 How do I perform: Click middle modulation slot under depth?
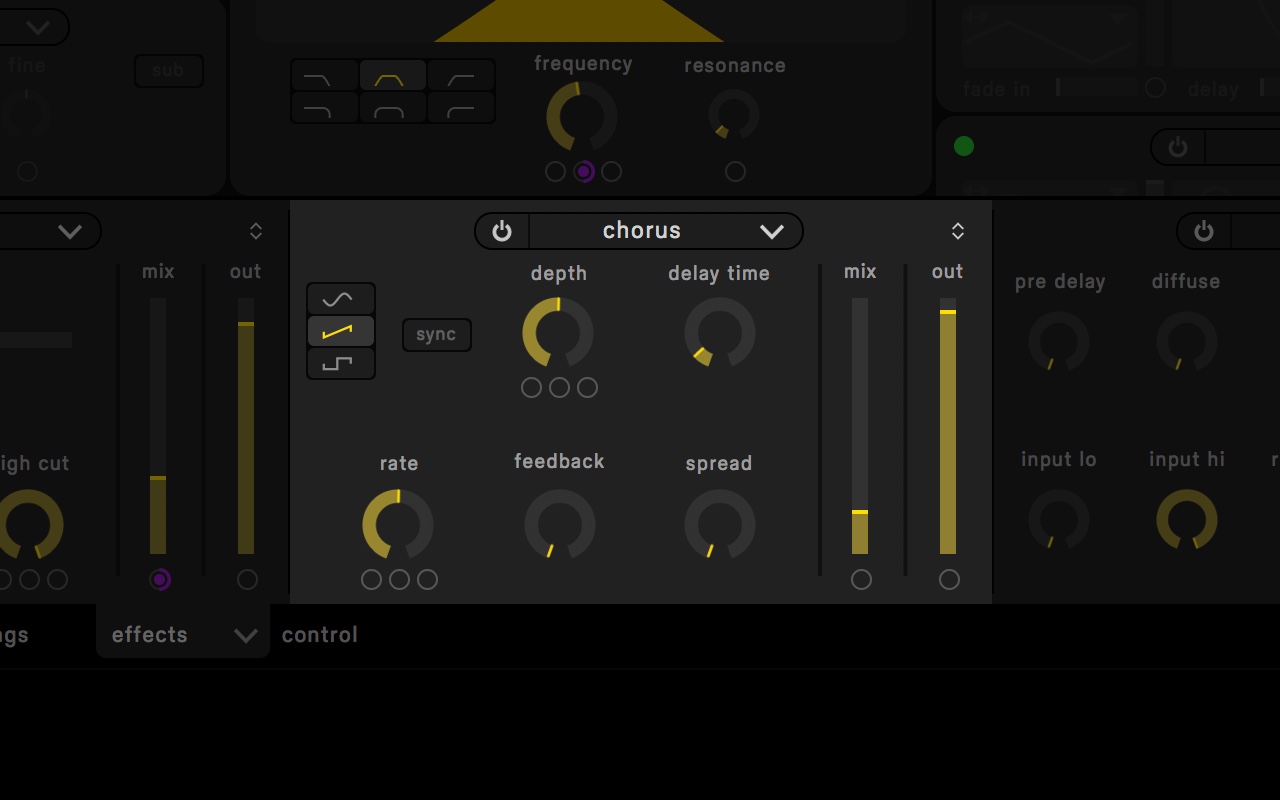tap(560, 387)
